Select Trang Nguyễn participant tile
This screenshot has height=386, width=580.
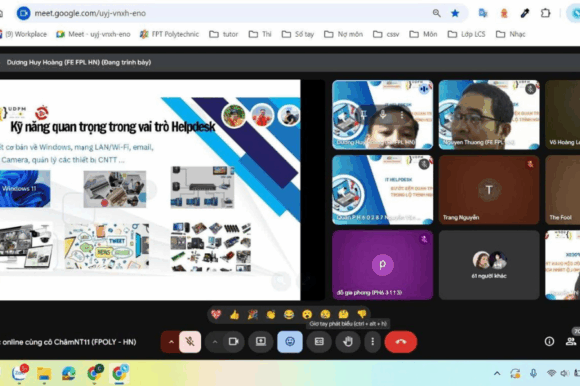pos(489,190)
